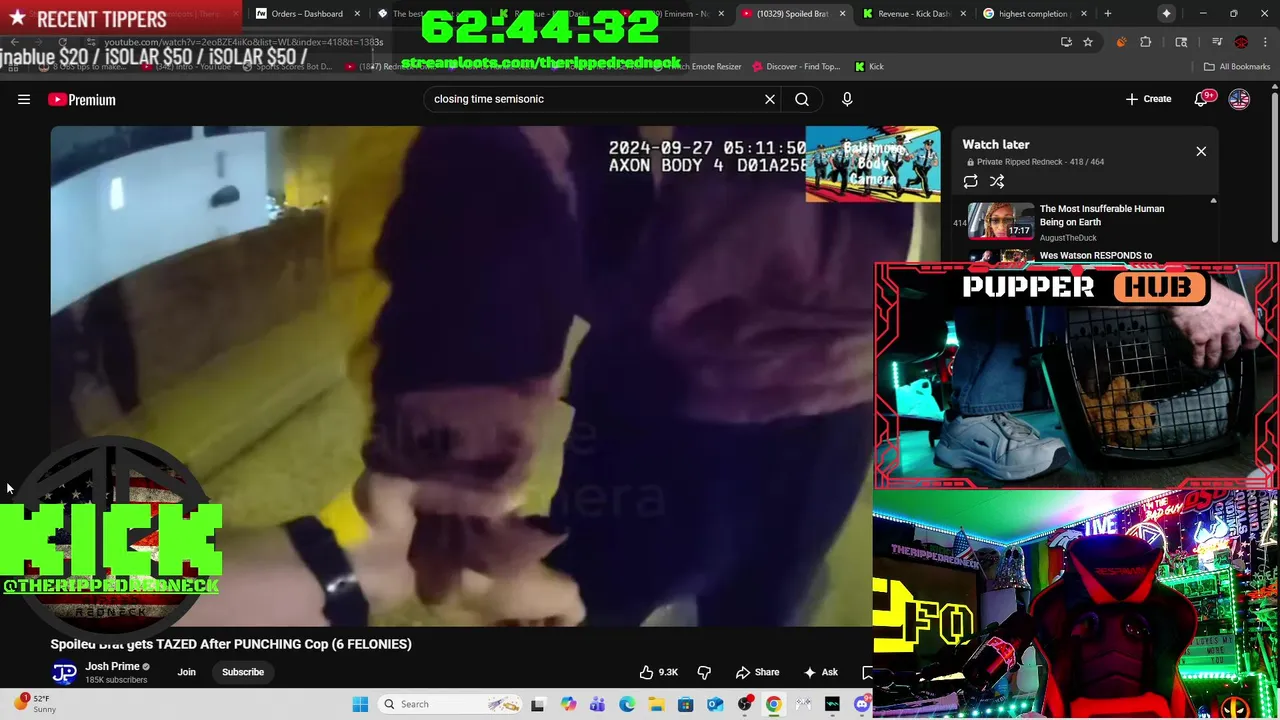Open the All Bookmarks folder

pos(1236,67)
